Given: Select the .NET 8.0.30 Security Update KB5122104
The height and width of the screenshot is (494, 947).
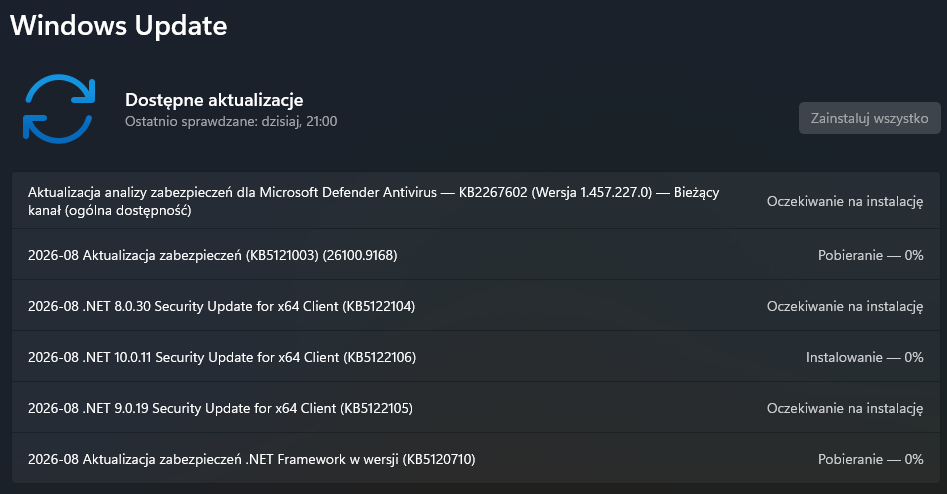Looking at the screenshot, I should pyautogui.click(x=476, y=306).
